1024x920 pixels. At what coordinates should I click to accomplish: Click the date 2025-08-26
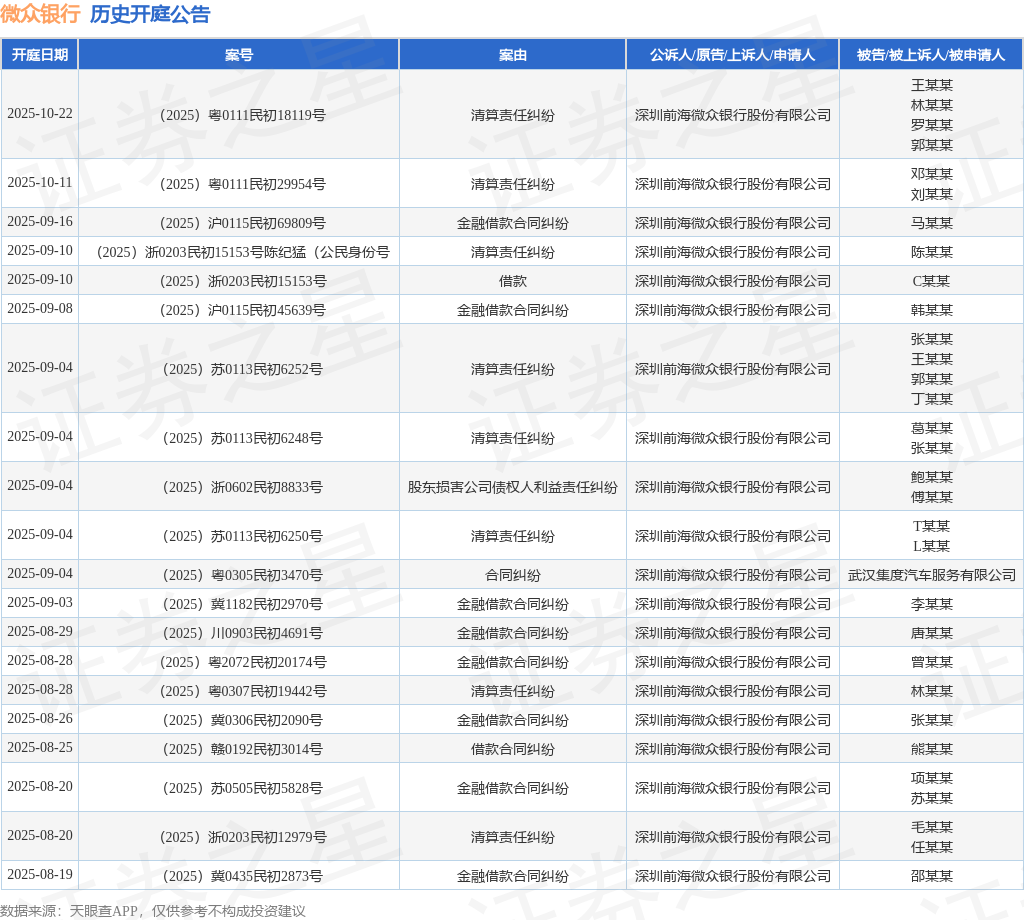coord(40,719)
